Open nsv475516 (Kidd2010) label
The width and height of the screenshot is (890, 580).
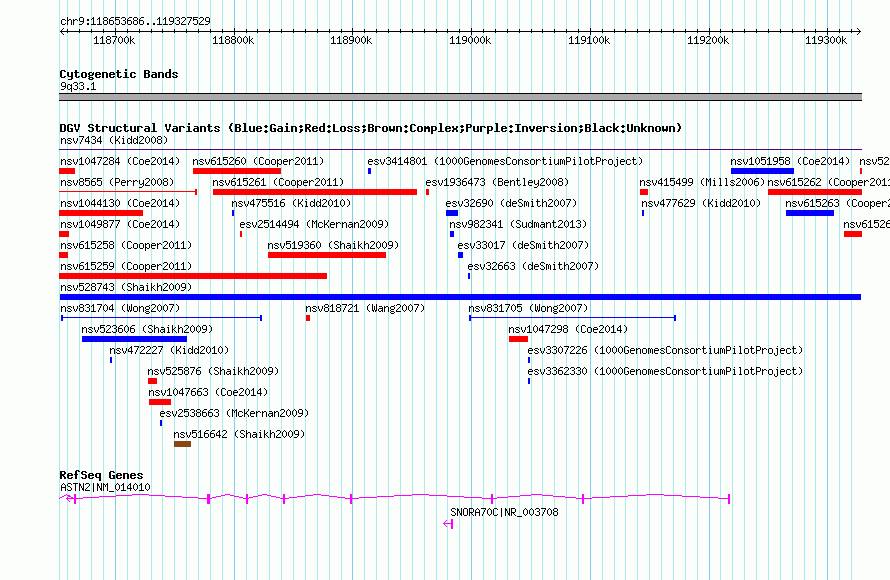pyautogui.click(x=291, y=203)
